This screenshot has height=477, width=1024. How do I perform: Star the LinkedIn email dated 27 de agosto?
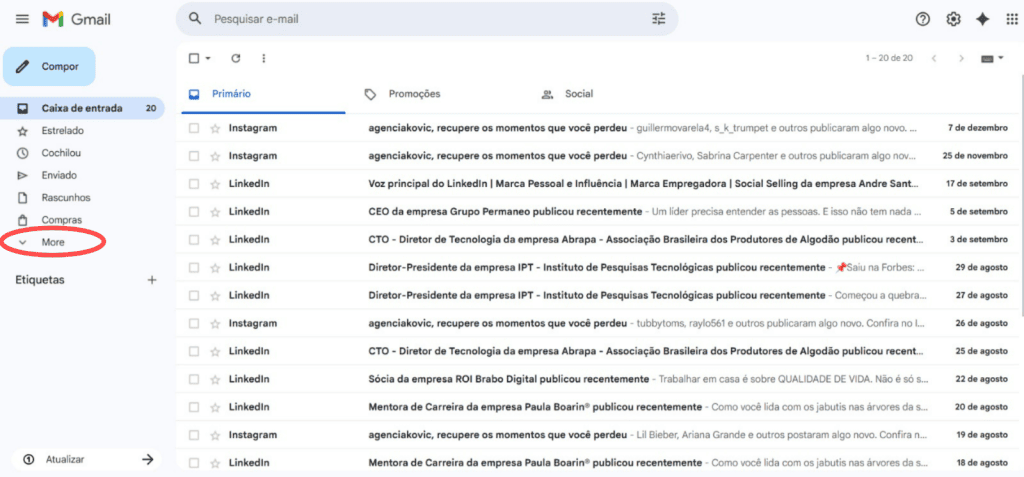click(215, 295)
